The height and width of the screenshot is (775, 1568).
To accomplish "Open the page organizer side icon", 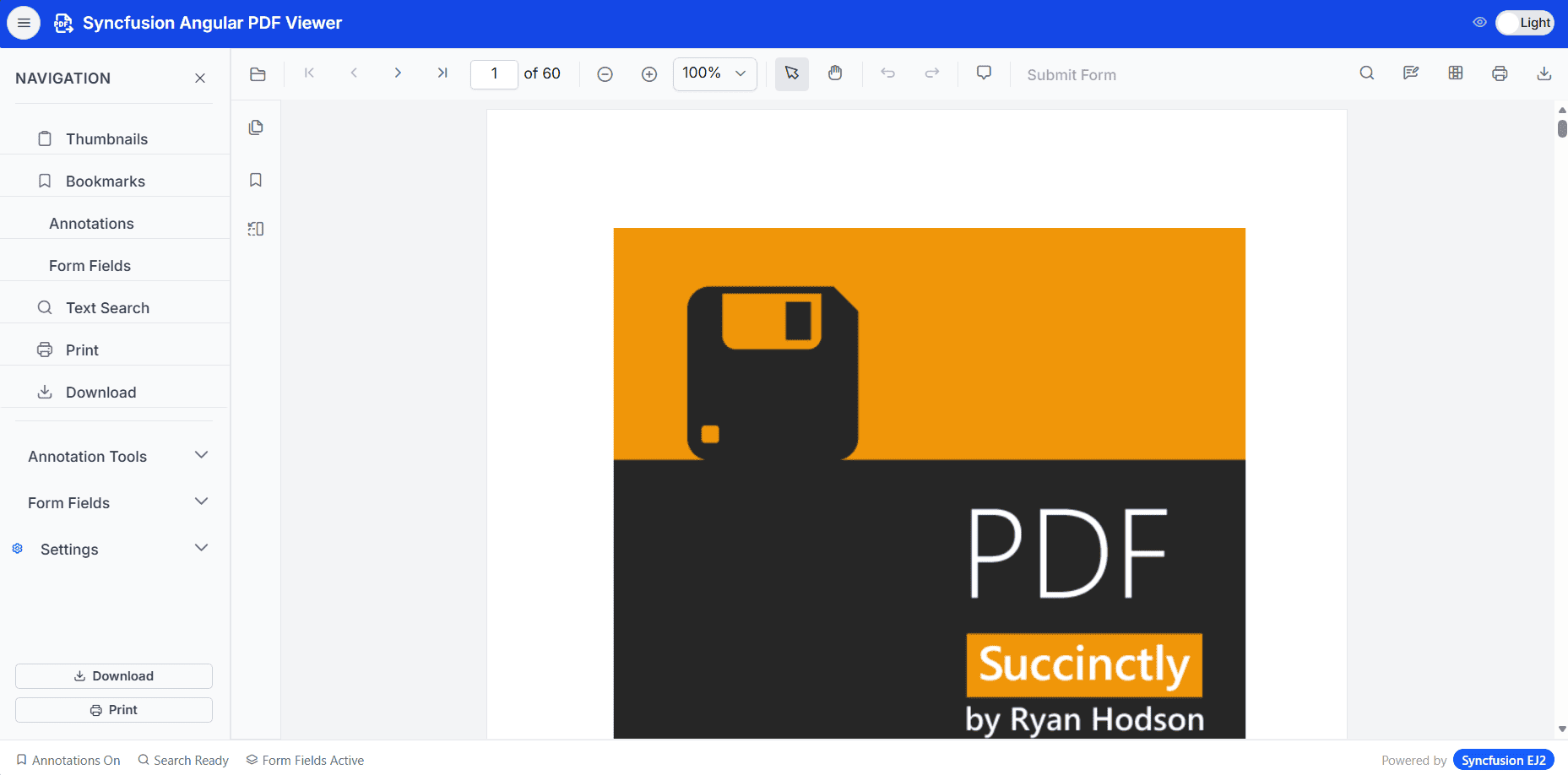I will coord(256,229).
